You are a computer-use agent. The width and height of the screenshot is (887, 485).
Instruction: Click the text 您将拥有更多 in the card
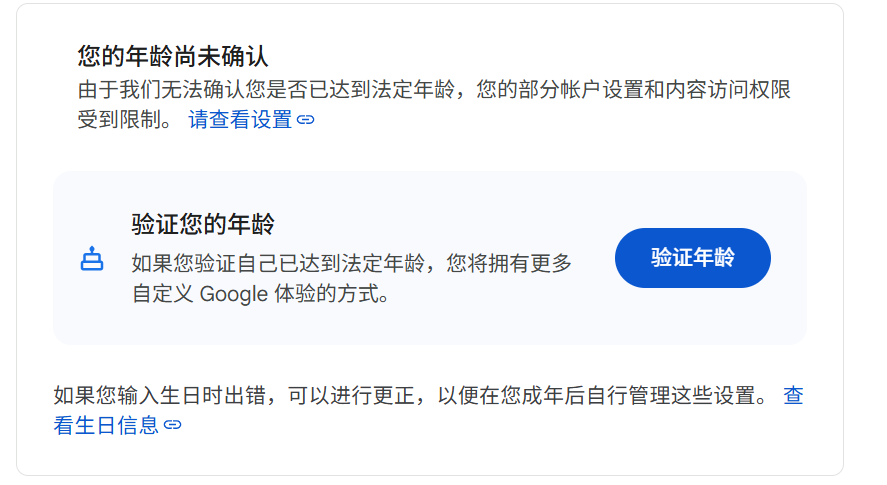[509, 264]
